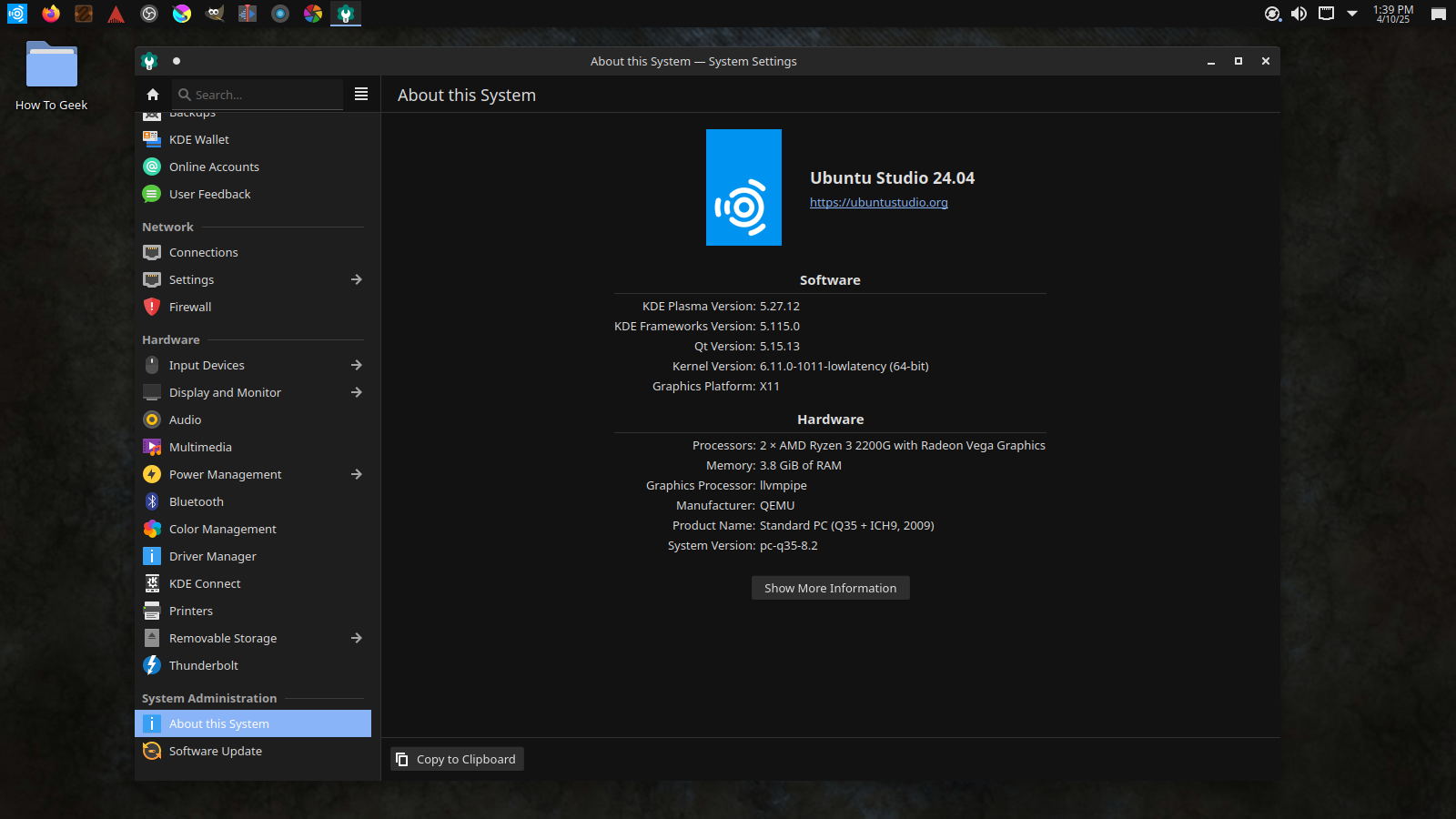Open Ardour from the taskbar
The image size is (1456, 819).
116,14
